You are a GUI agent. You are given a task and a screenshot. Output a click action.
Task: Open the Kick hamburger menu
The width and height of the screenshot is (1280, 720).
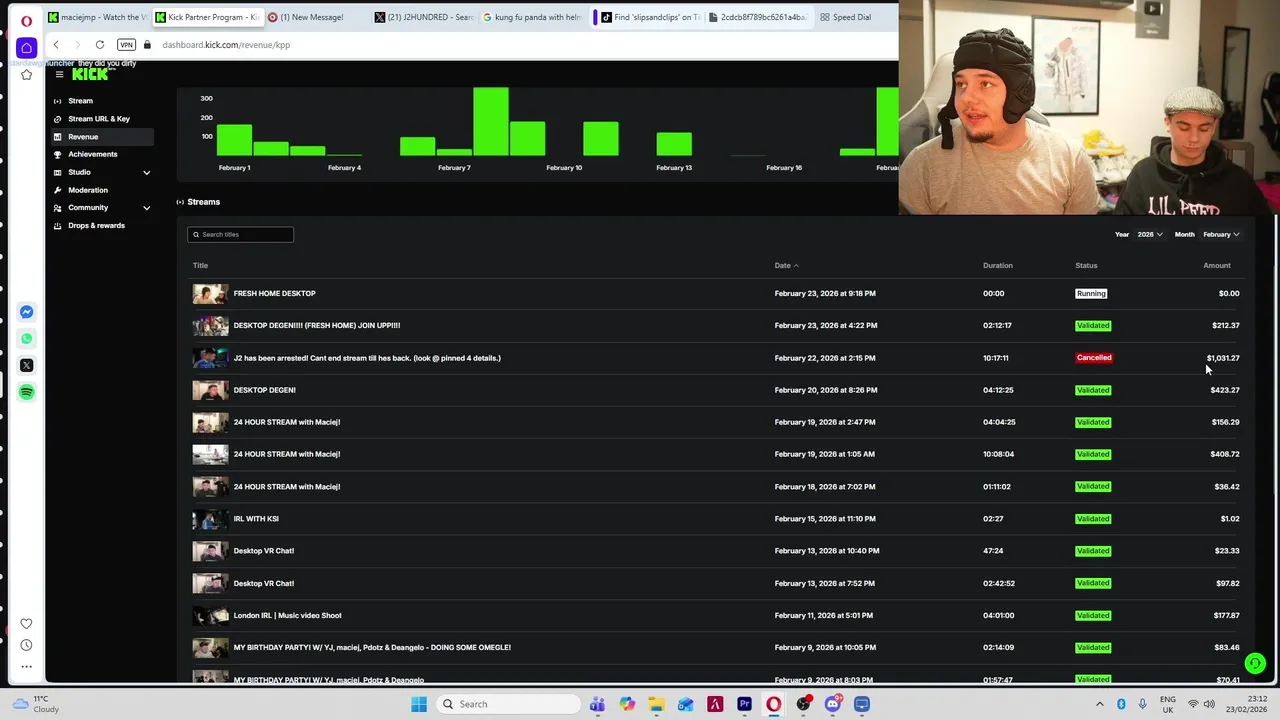[x=59, y=74]
